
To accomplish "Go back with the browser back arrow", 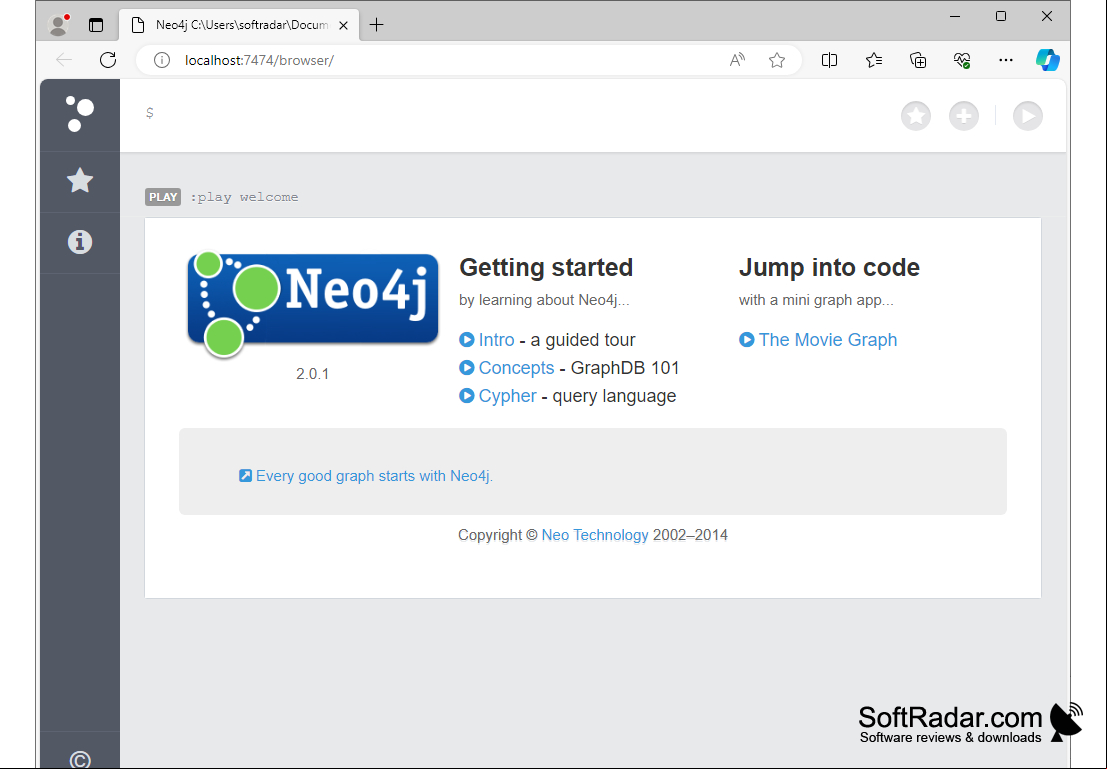I will tap(64, 60).
